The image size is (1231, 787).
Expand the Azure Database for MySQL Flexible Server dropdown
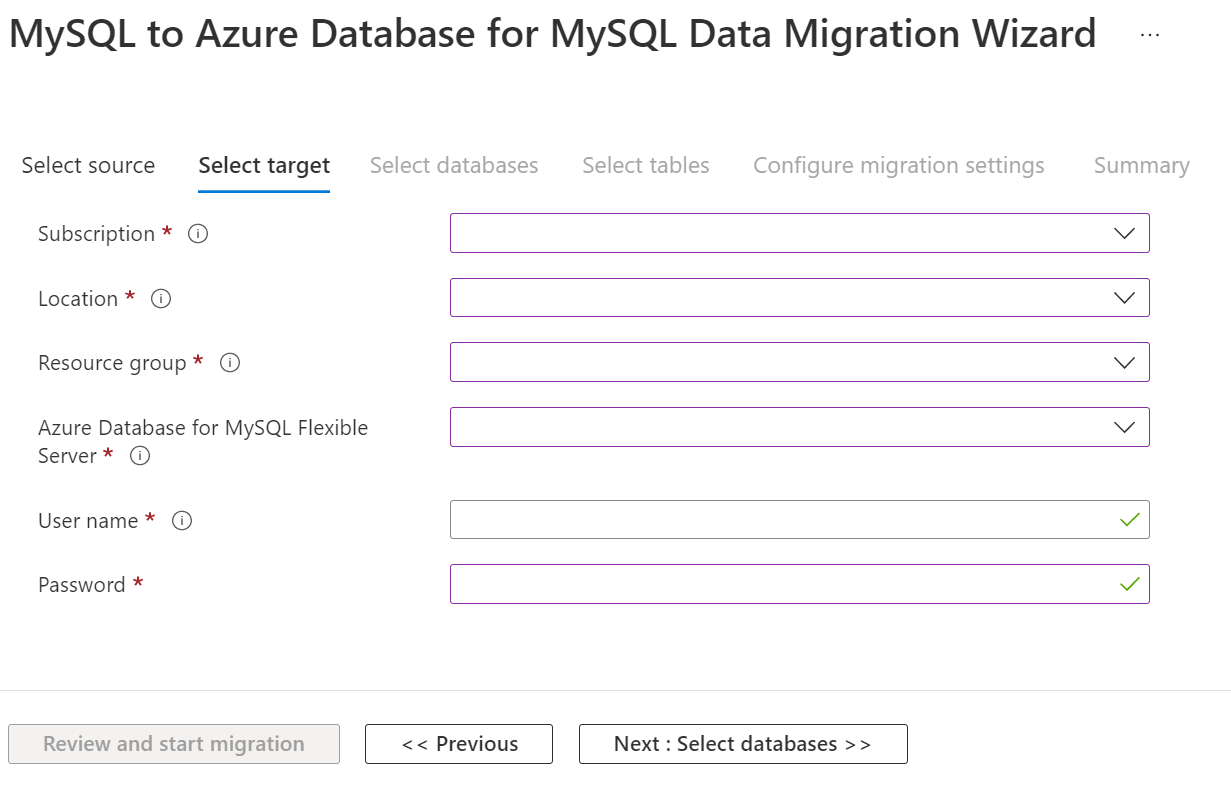[x=1124, y=427]
